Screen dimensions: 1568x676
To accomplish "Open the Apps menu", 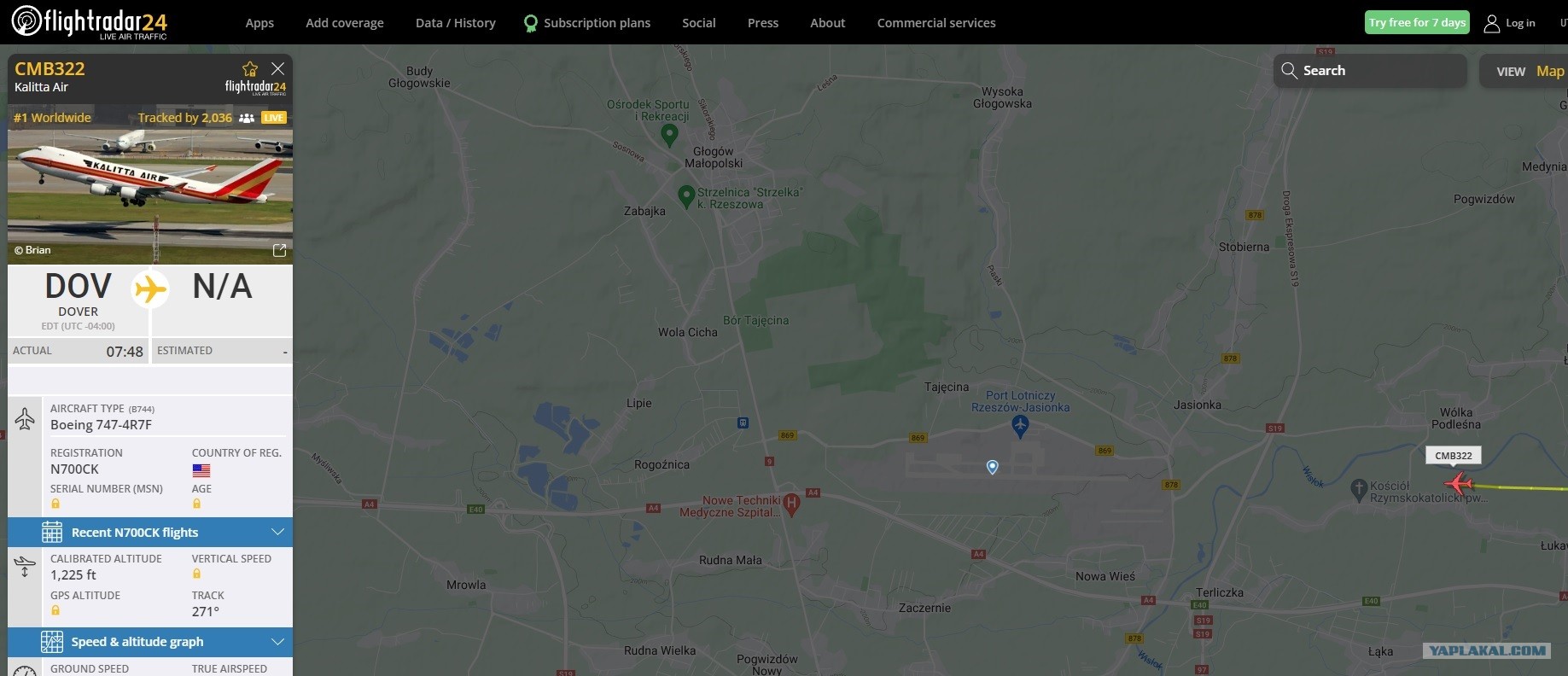I will click(259, 23).
